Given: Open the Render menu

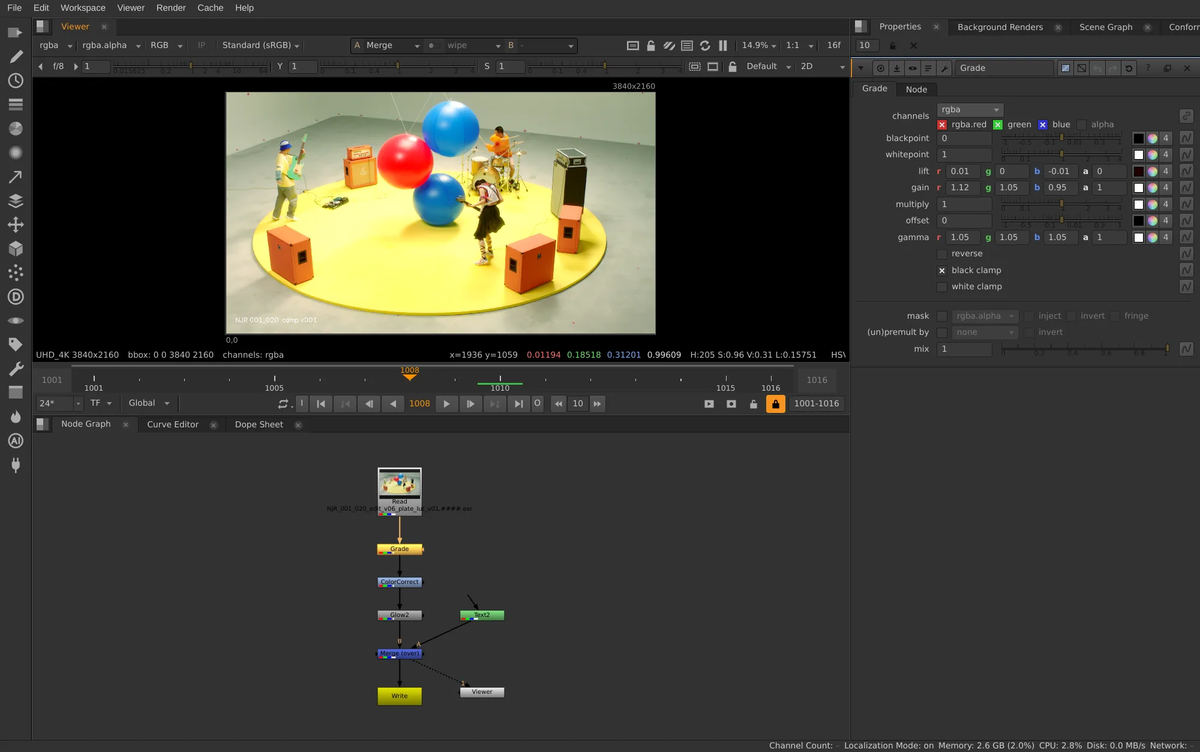Looking at the screenshot, I should (171, 8).
